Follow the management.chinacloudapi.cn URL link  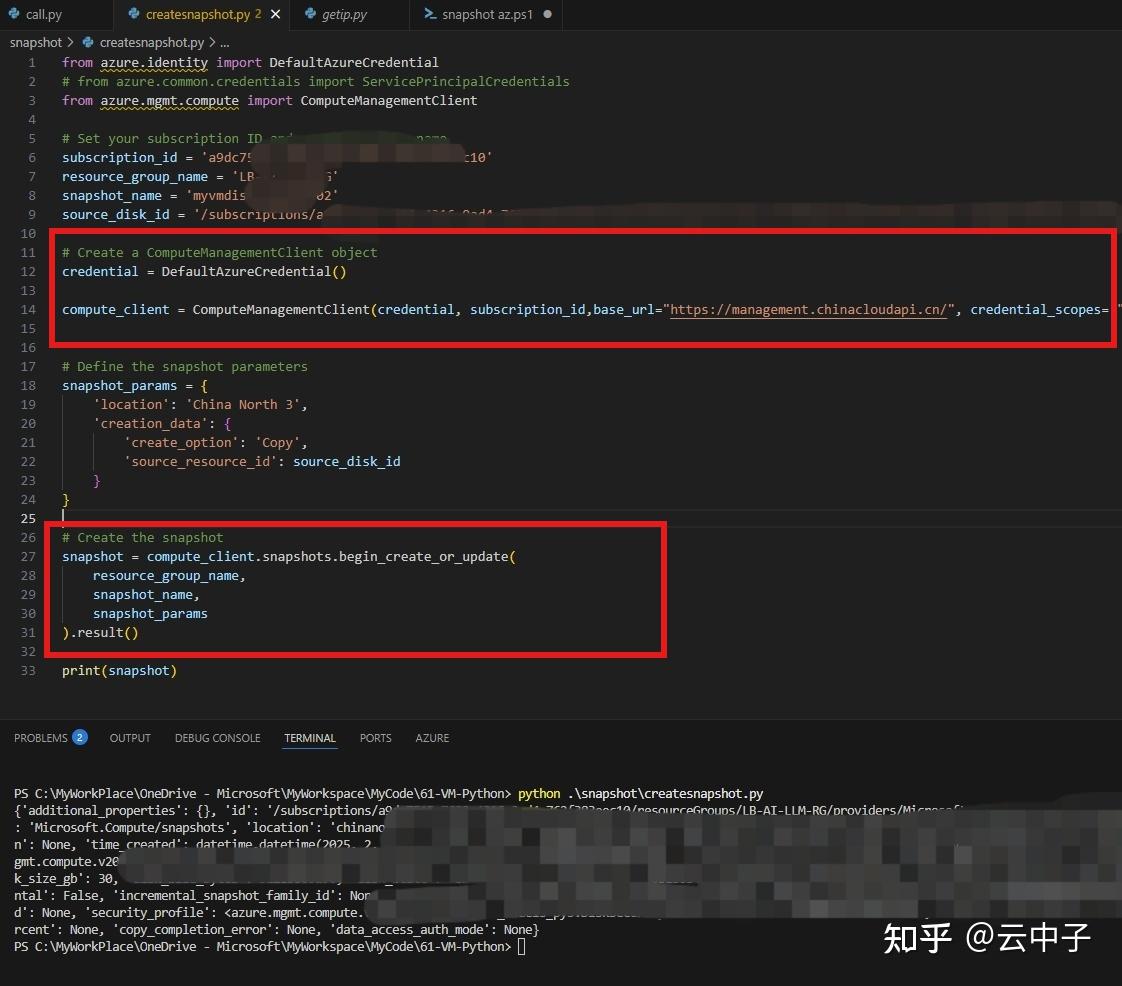click(x=809, y=310)
